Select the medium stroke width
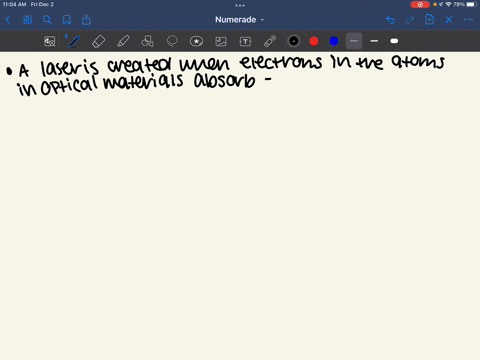480x360 pixels. pos(374,41)
